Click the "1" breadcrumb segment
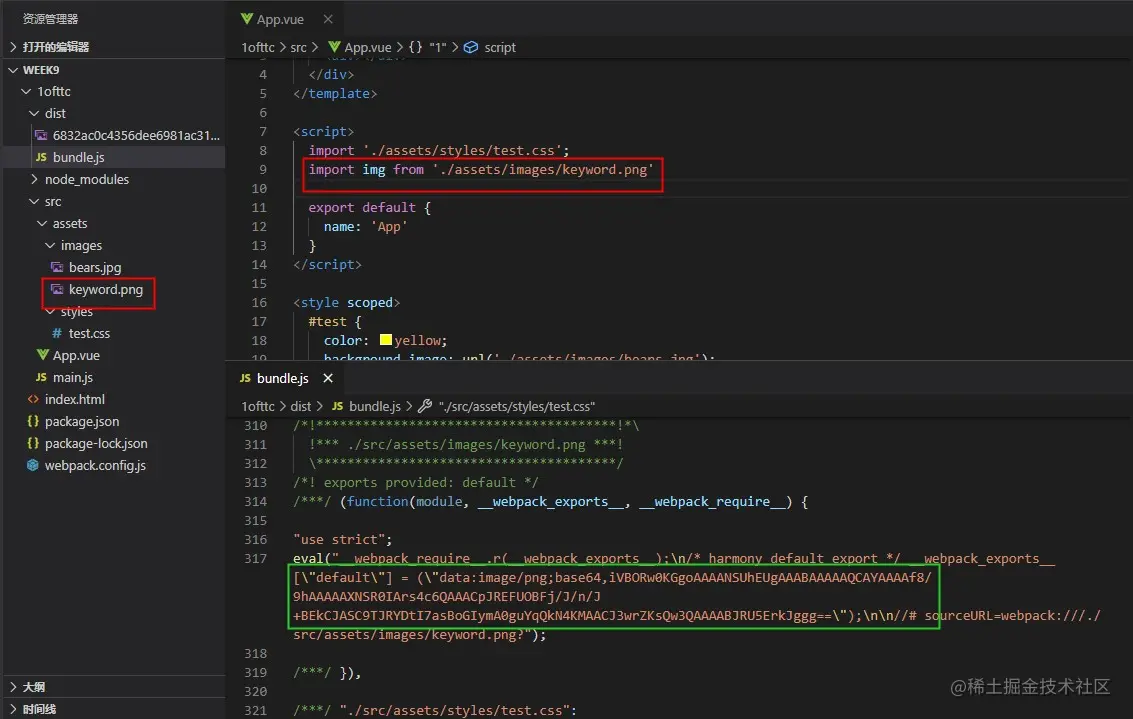Viewport: 1133px width, 719px height. click(437, 48)
